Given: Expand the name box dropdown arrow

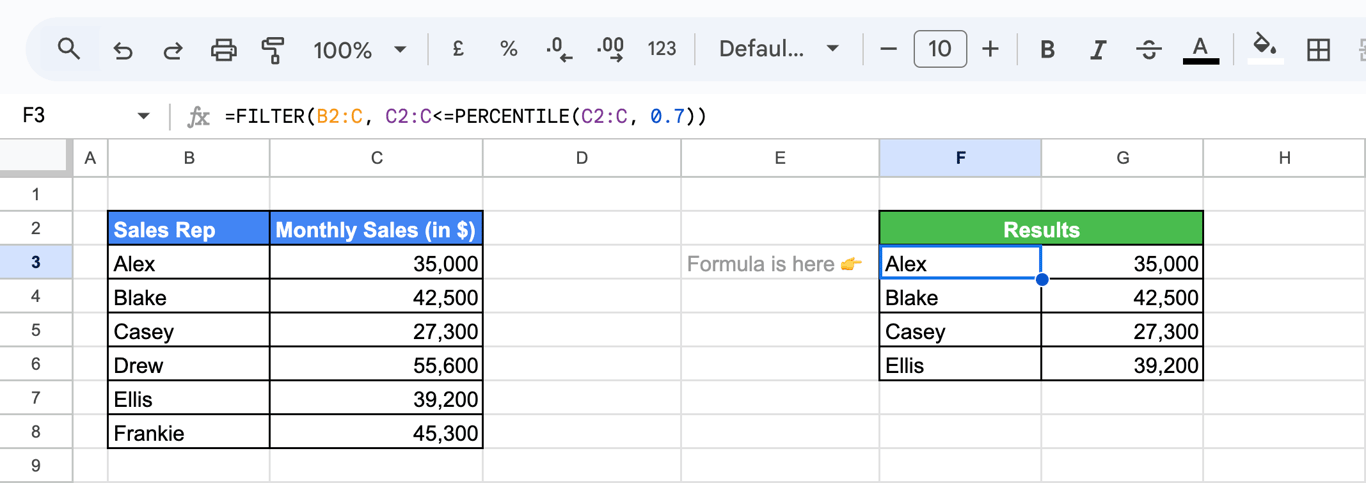Looking at the screenshot, I should (x=143, y=117).
